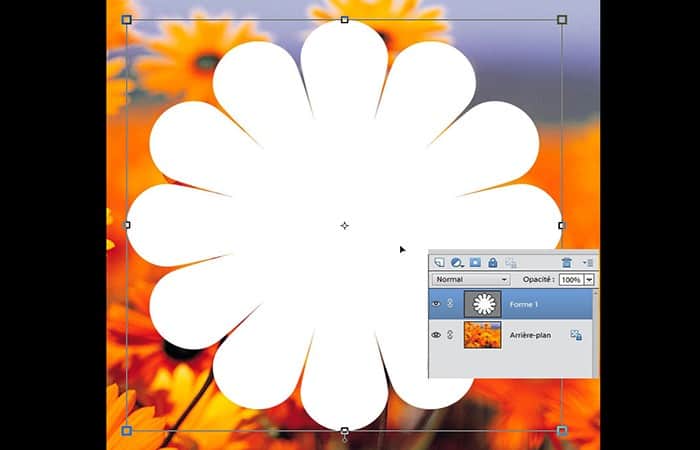Open the Normal blend mode dropdown

(471, 279)
